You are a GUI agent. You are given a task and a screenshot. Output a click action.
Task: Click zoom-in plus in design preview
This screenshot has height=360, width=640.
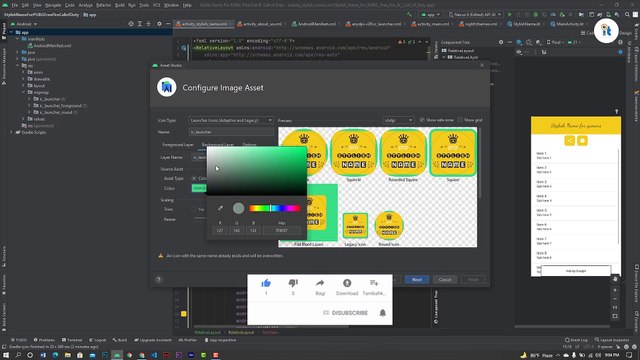pyautogui.click(x=616, y=290)
